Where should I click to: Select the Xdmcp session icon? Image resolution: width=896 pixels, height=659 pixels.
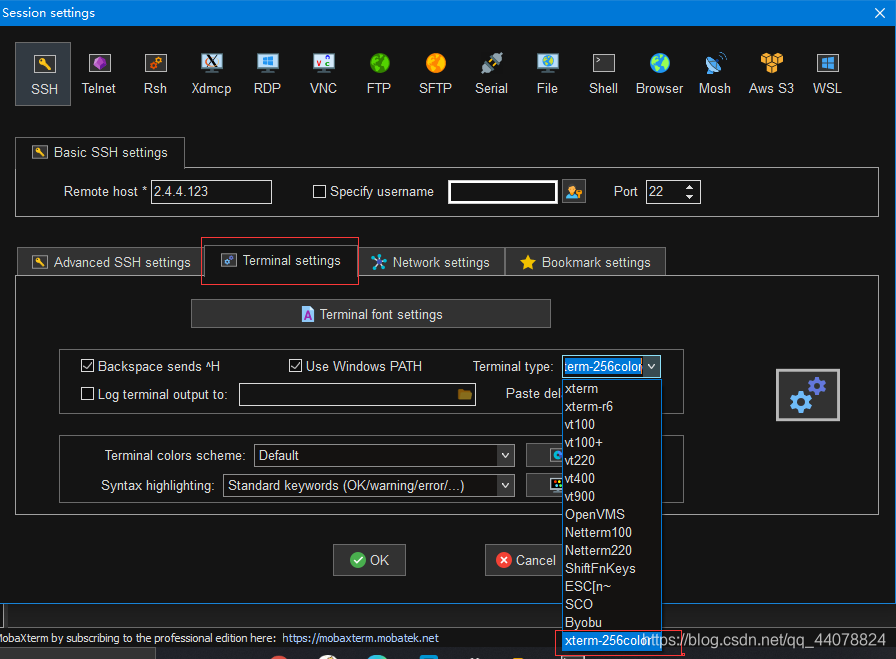point(211,74)
